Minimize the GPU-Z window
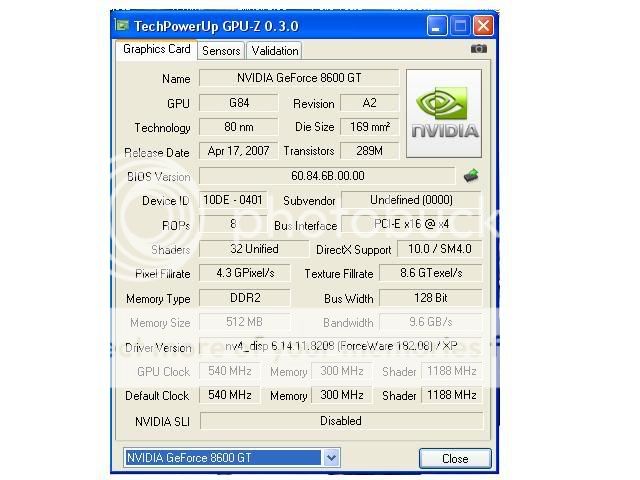This screenshot has height=480, width=640. 436,26
